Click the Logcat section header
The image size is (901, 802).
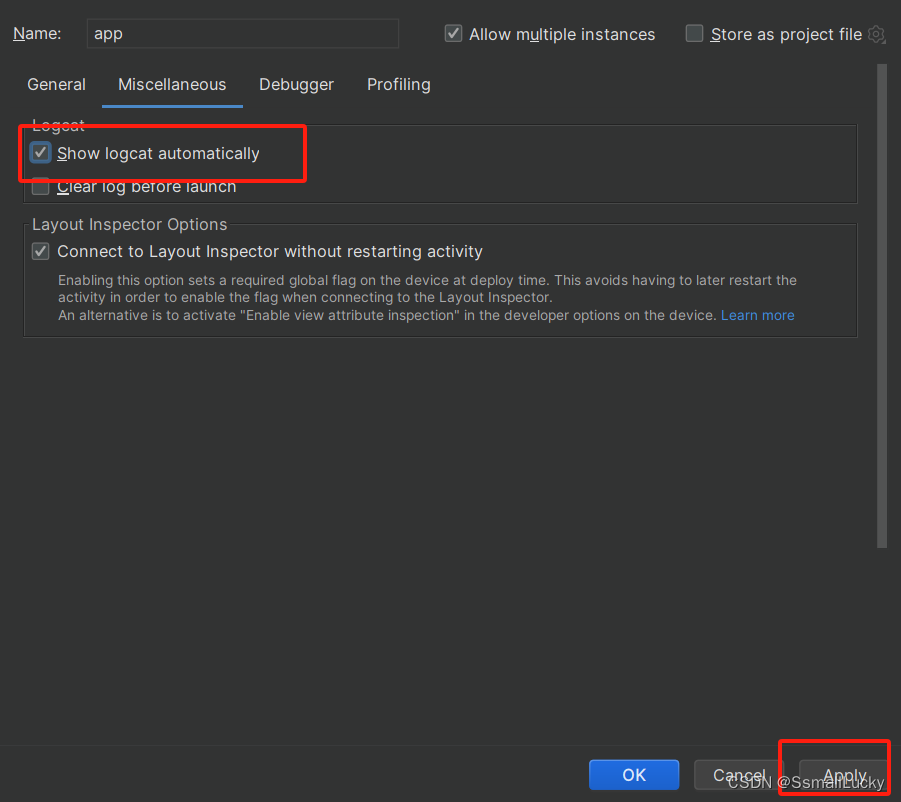(56, 125)
